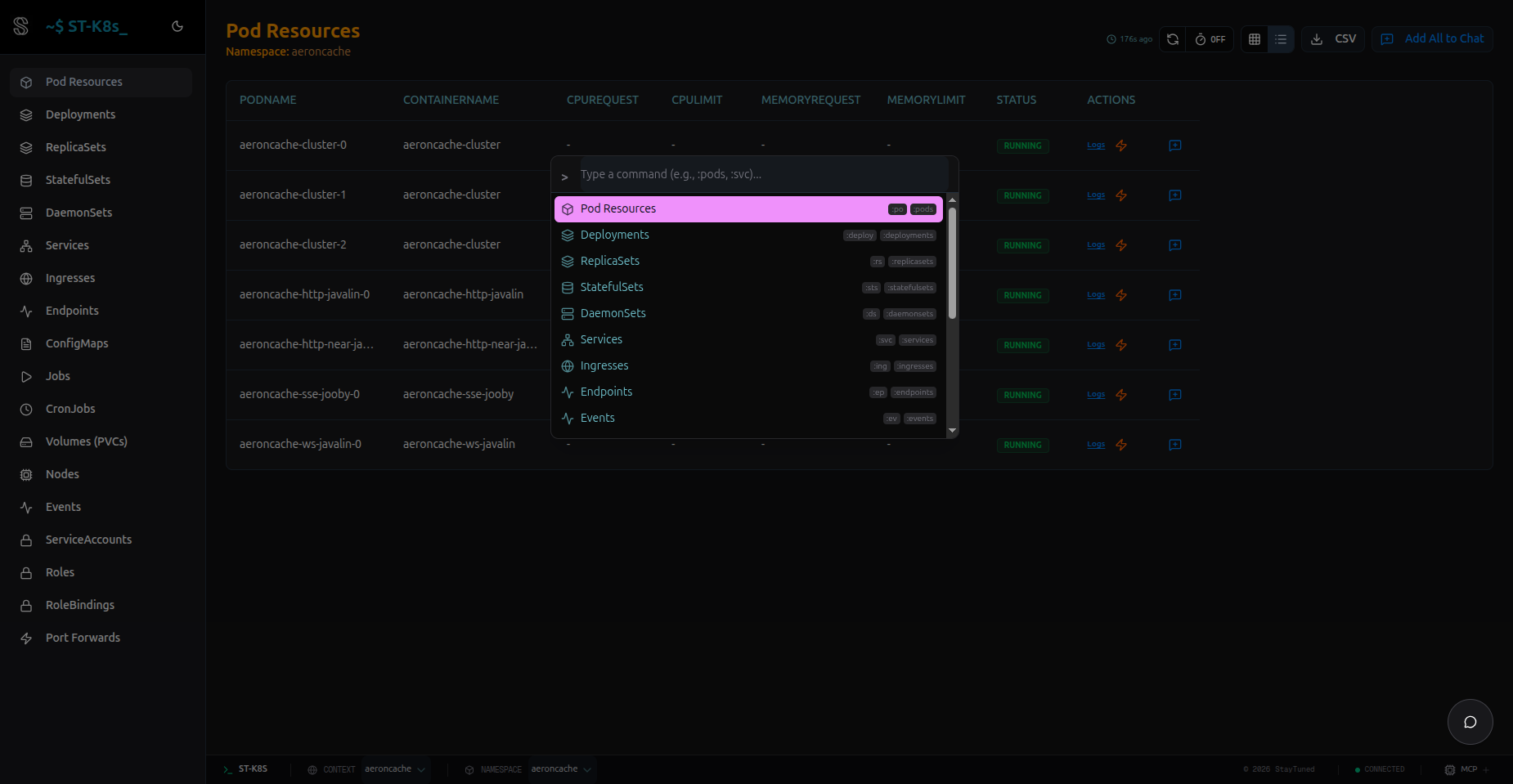This screenshot has height=784, width=1513.
Task: Choose Endpoints entry in command palette
Action: click(748, 392)
